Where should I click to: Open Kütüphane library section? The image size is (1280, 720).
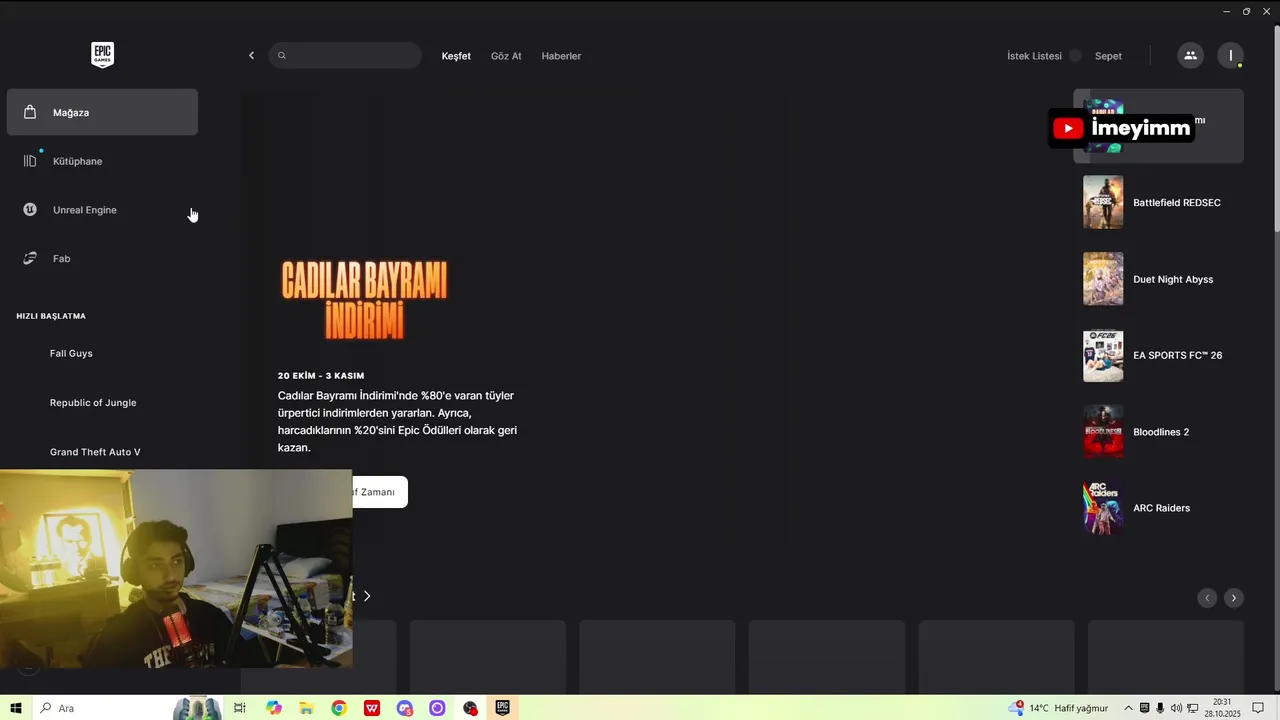pos(102,161)
